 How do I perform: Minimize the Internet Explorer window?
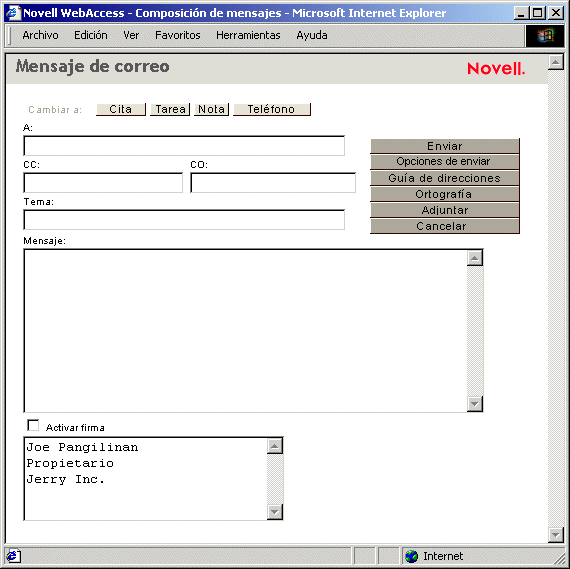pyautogui.click(x=521, y=13)
